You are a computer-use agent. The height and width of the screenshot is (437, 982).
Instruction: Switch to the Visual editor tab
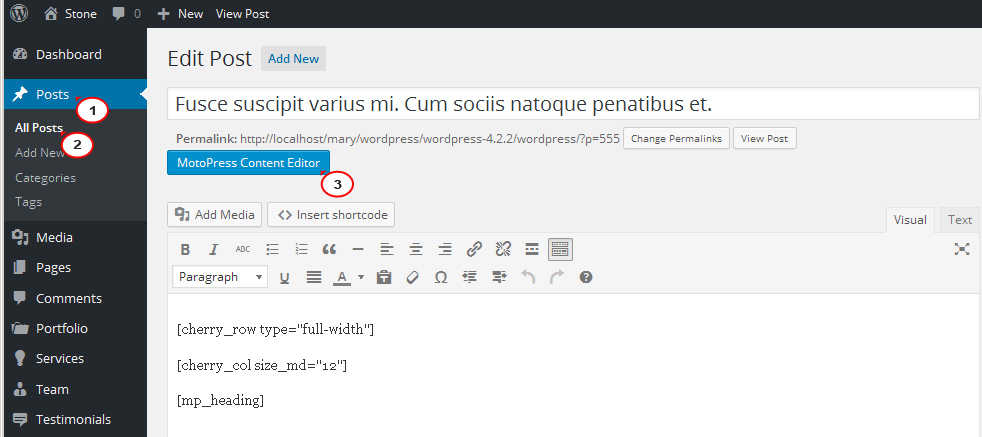pos(910,220)
